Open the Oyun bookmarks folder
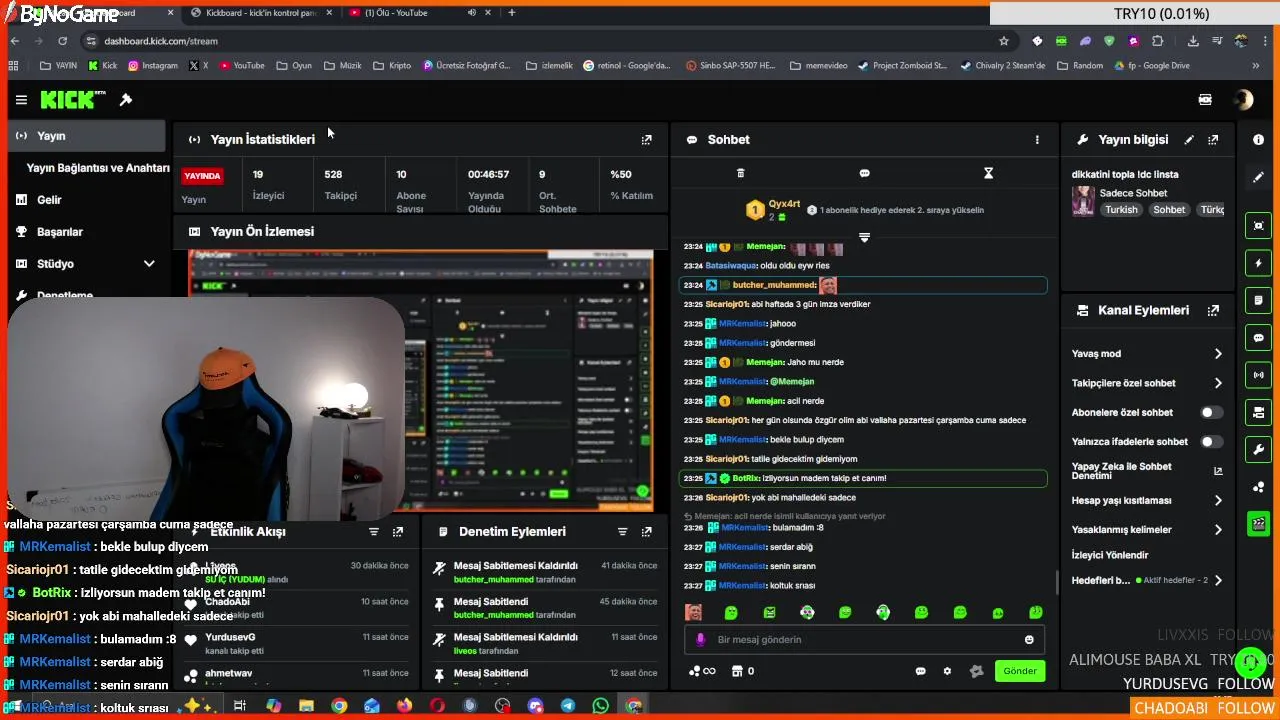This screenshot has height=720, width=1280. coord(293,66)
